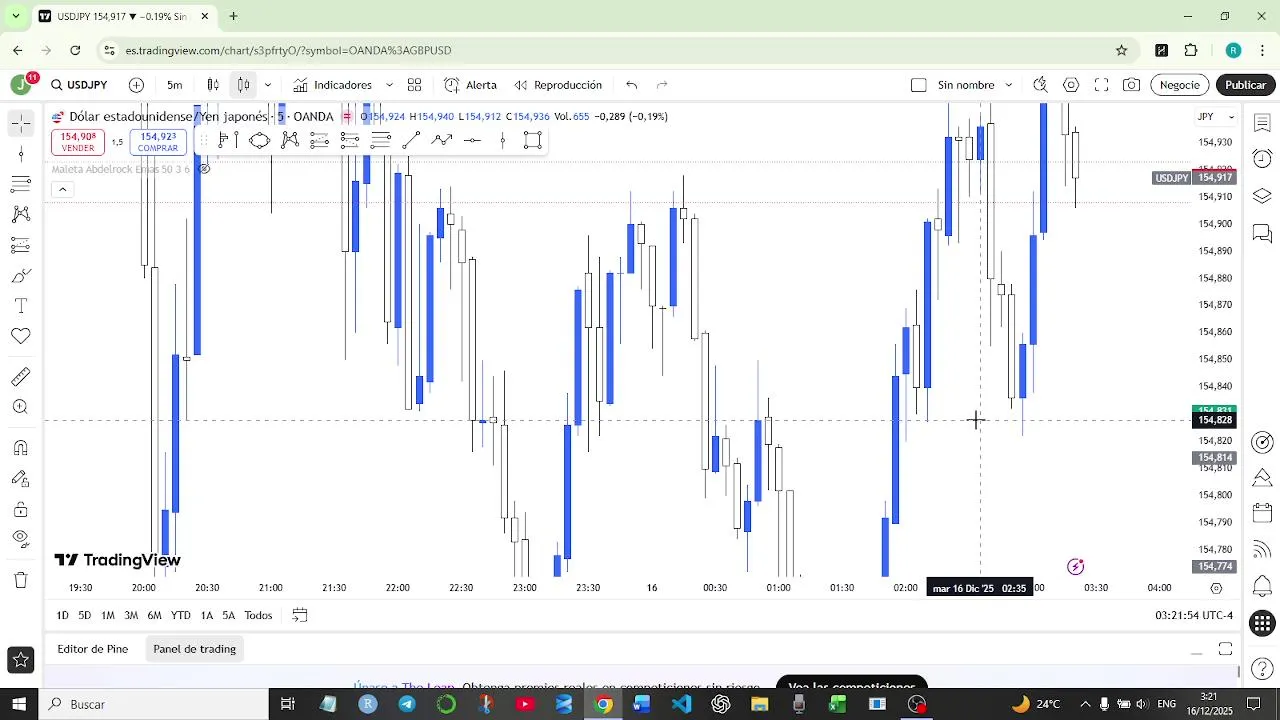Select the ellipse pattern tool in floating toolbar
The width and height of the screenshot is (1280, 720).
(x=259, y=140)
